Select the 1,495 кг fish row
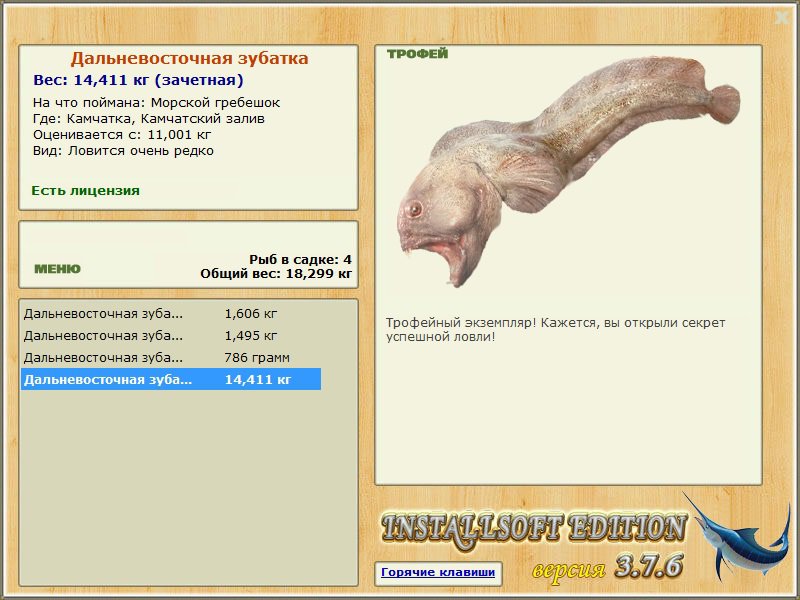Image resolution: width=800 pixels, height=600 pixels. point(171,335)
